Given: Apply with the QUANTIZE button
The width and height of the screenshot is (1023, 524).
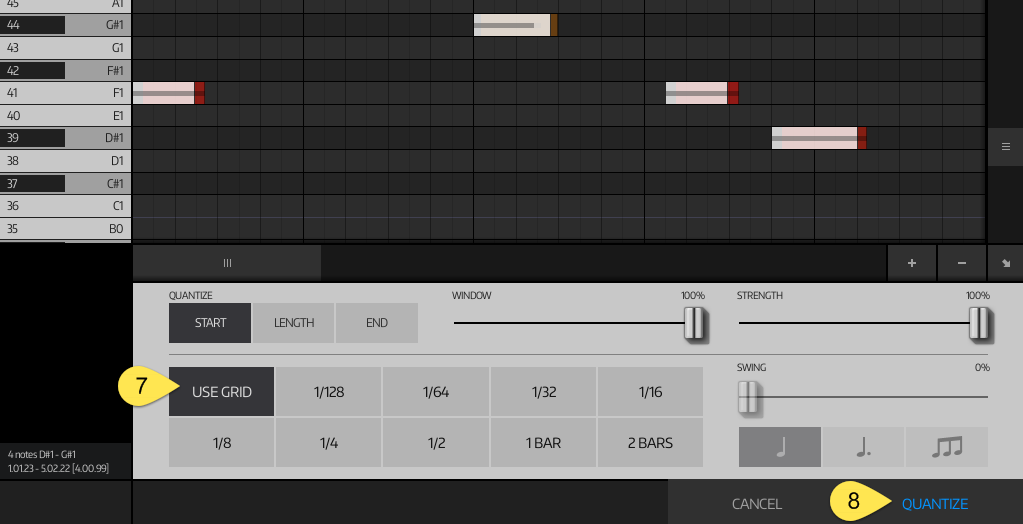Looking at the screenshot, I should click(x=934, y=504).
